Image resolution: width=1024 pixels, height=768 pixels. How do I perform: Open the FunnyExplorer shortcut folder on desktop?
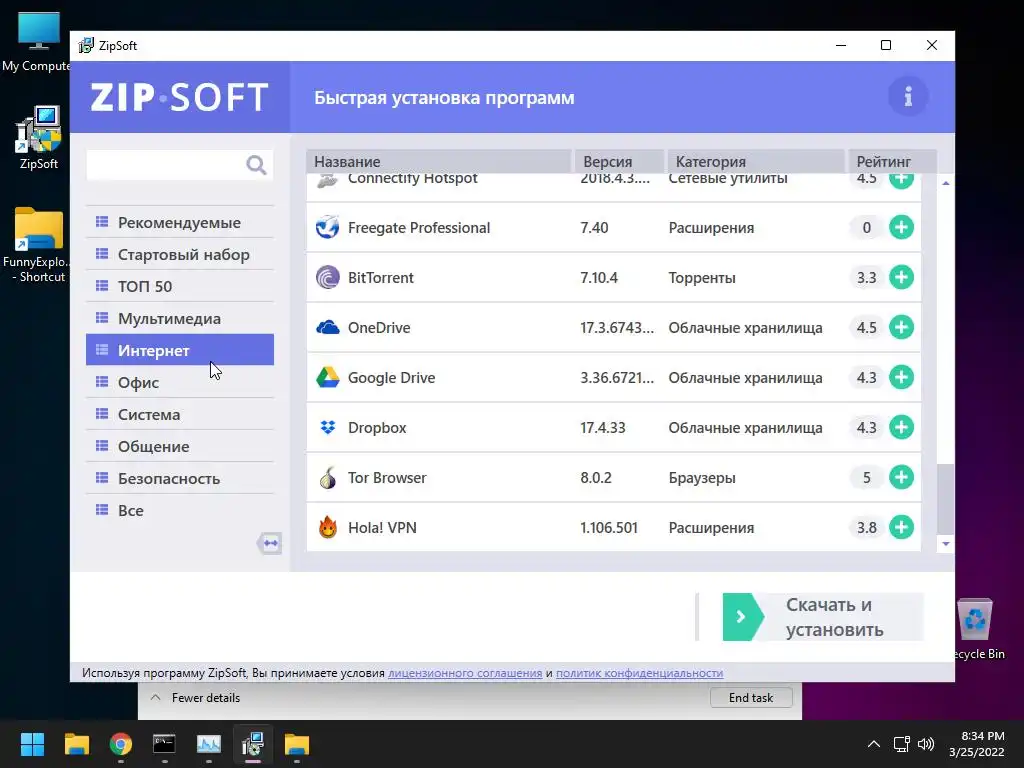(x=37, y=245)
